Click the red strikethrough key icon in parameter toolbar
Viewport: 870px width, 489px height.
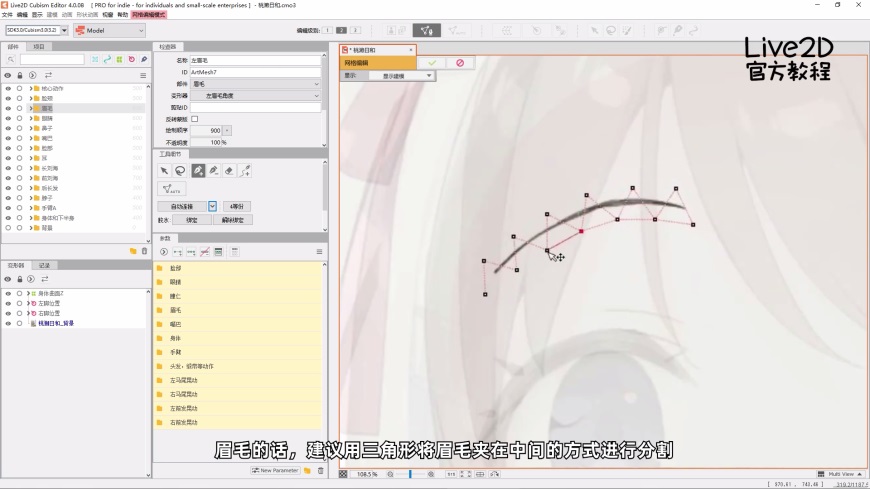205,252
